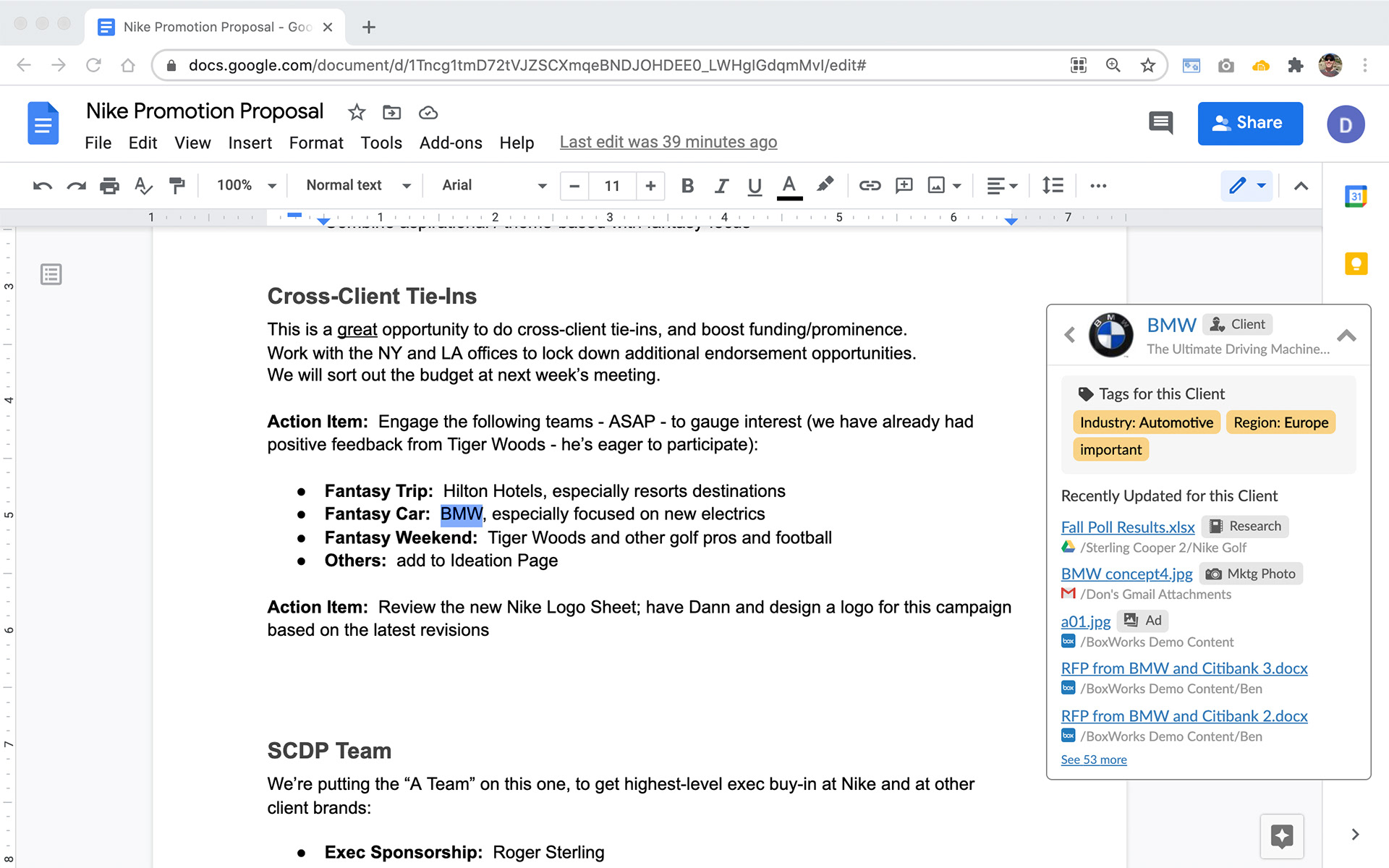Hide the side panel with arrow
Image resolution: width=1389 pixels, height=868 pixels.
[x=1355, y=834]
